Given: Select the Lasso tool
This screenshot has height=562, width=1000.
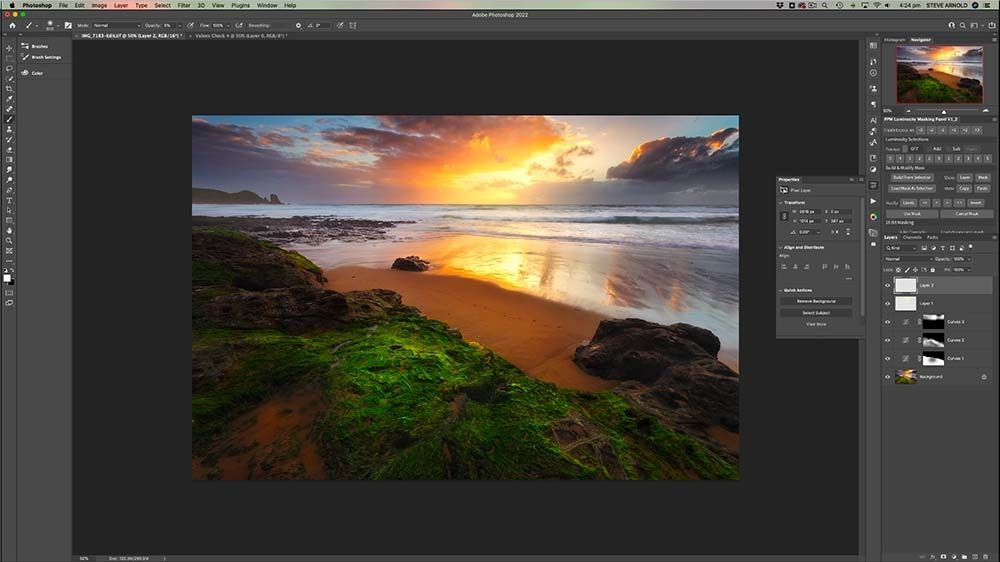Looking at the screenshot, I should tap(9, 68).
